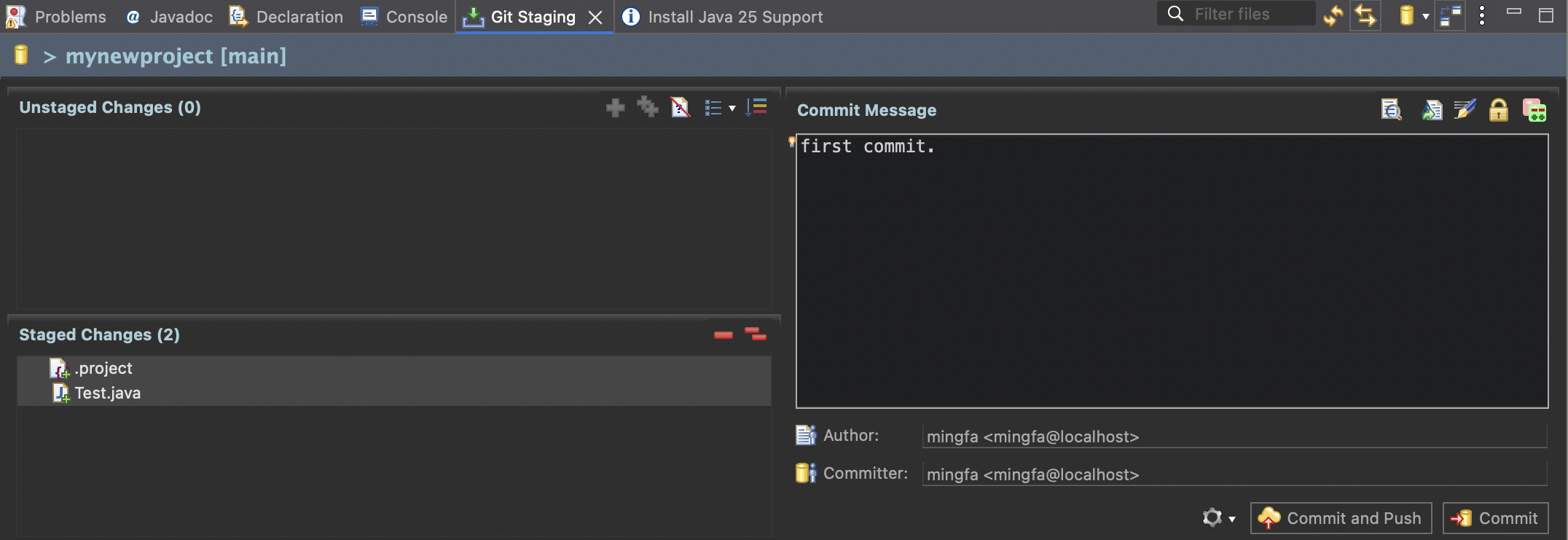Screen dimensions: 1568x540
Task: Open the three-dot View Menu
Action: click(x=1481, y=15)
